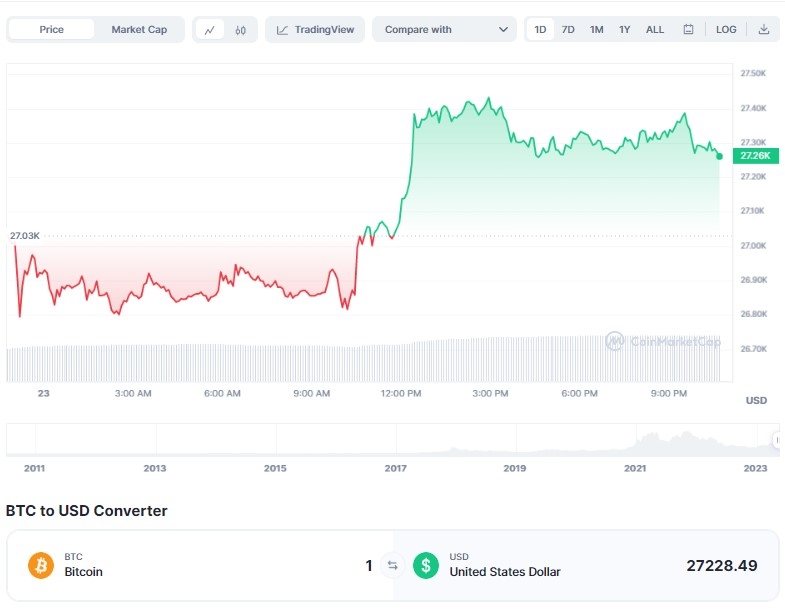Click the USD value 27228.49
Screen dimensions: 785x616
point(721,565)
